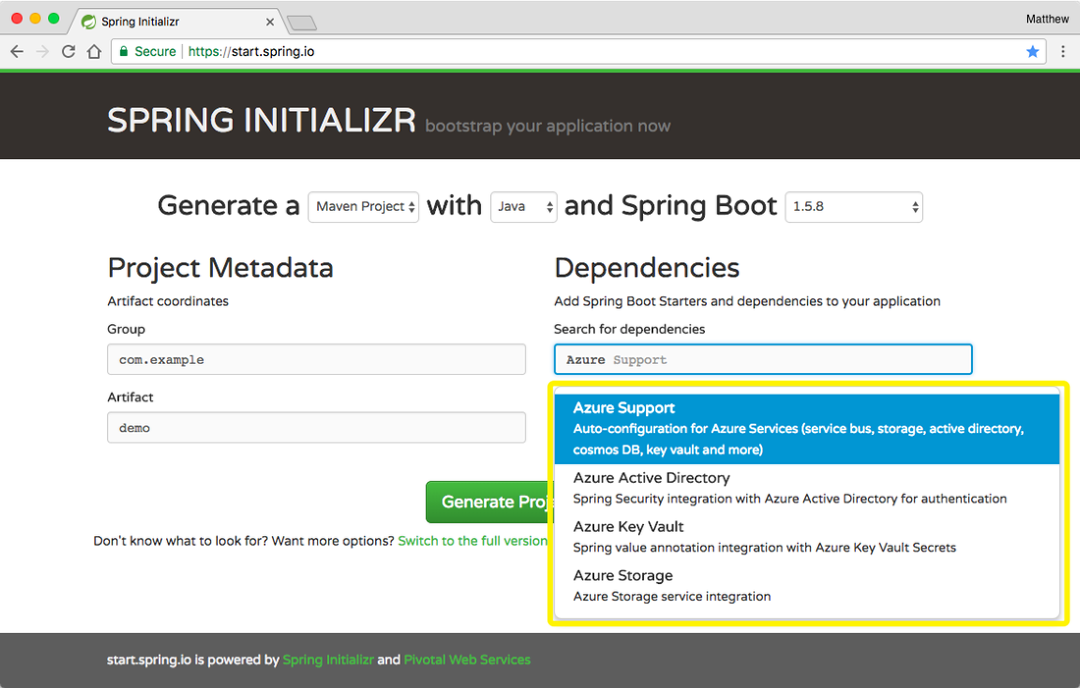Reload the page with the refresh icon
The width and height of the screenshot is (1080, 688).
click(x=68, y=52)
